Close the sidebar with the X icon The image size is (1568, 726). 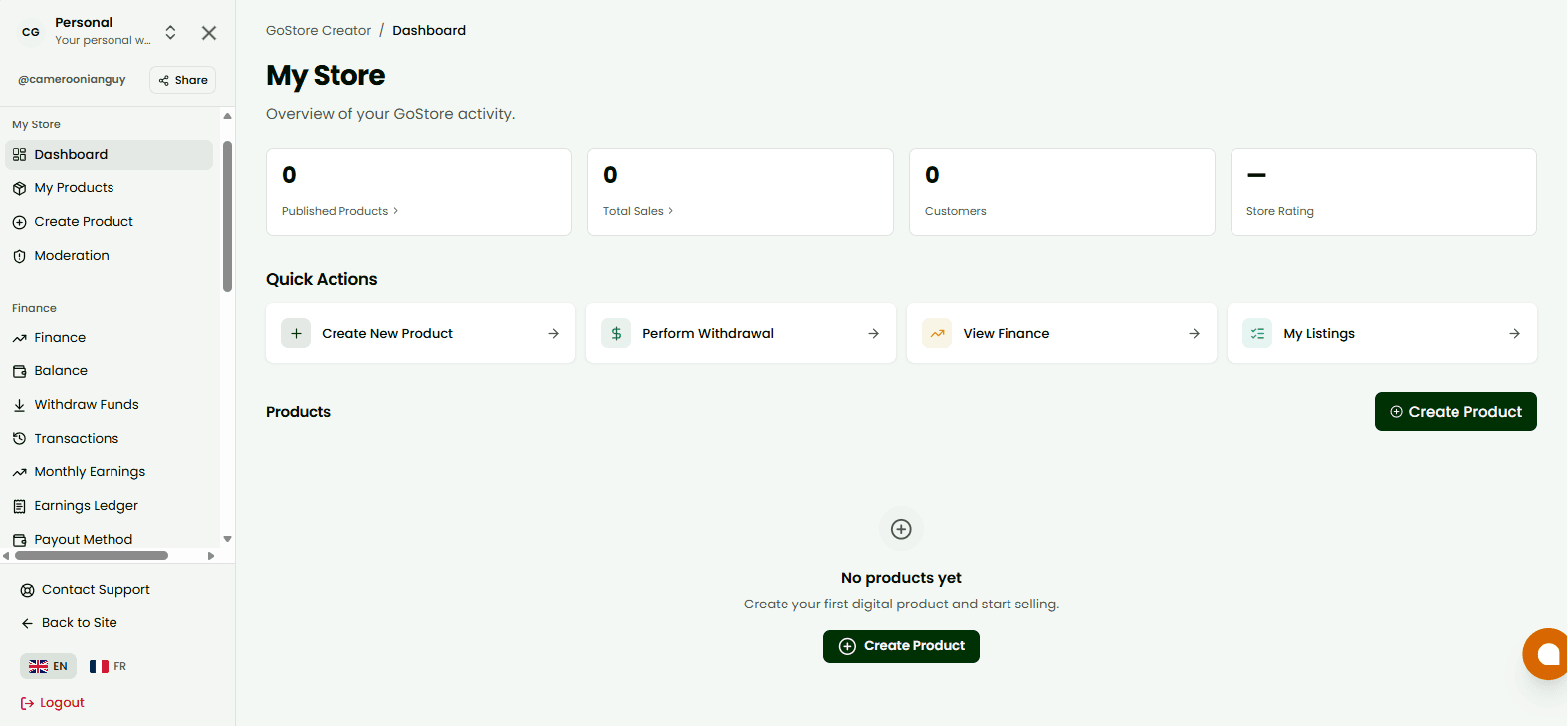coord(209,33)
